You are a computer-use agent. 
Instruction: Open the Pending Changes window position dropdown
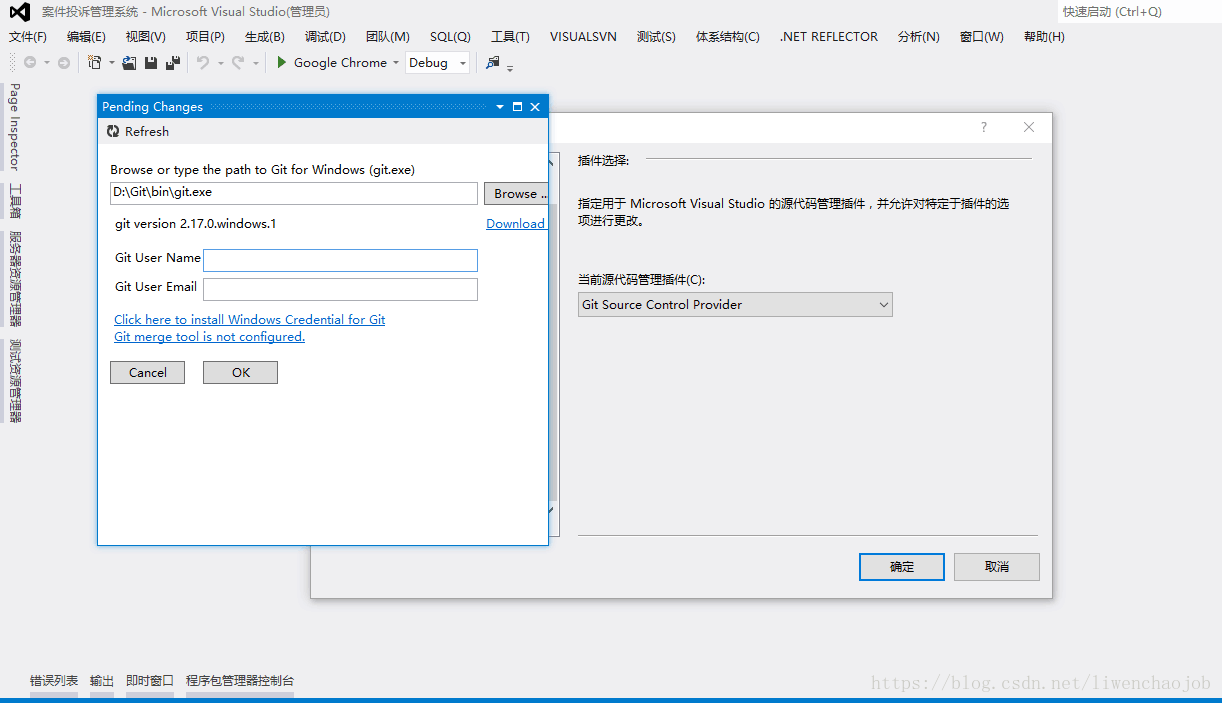tap(500, 106)
